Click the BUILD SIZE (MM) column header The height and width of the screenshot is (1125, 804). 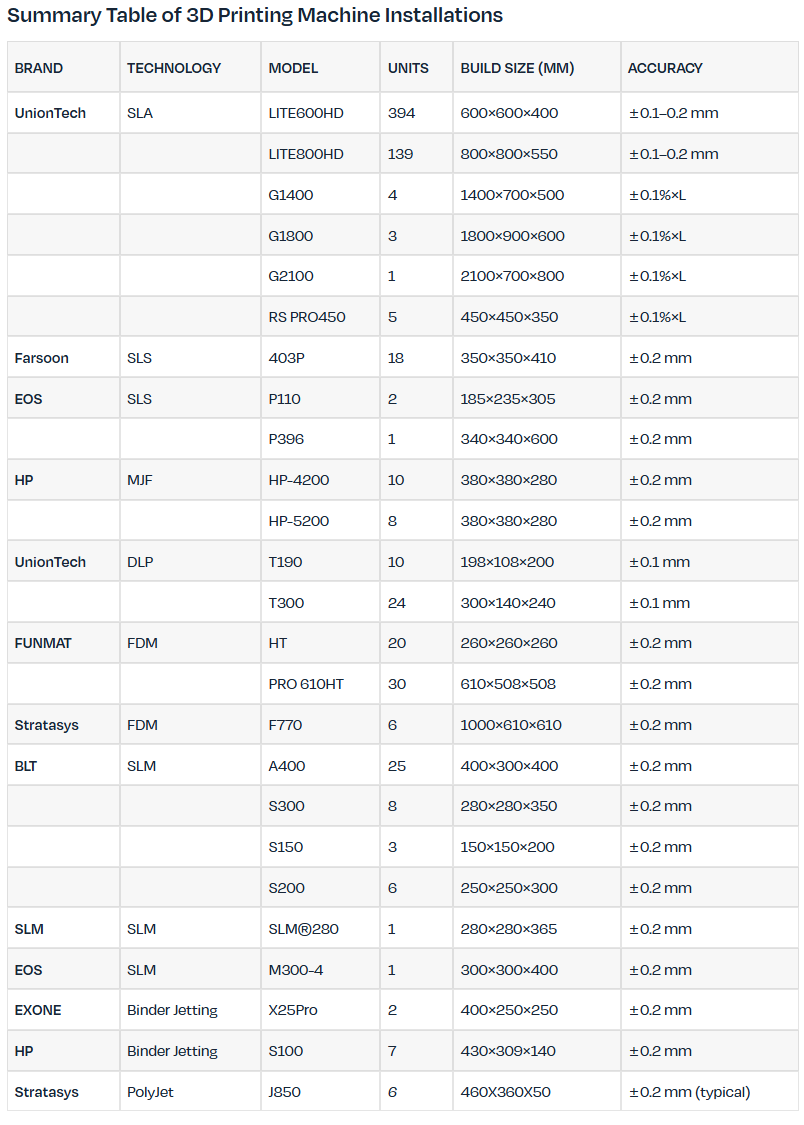click(x=517, y=68)
